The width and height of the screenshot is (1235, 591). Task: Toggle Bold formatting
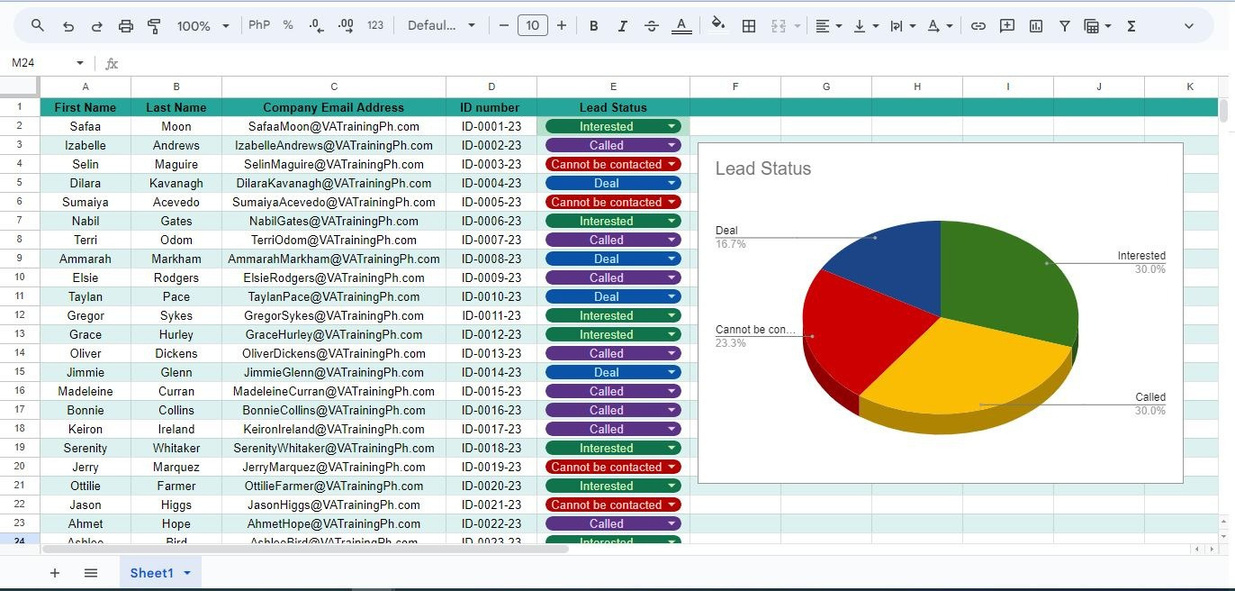593,26
